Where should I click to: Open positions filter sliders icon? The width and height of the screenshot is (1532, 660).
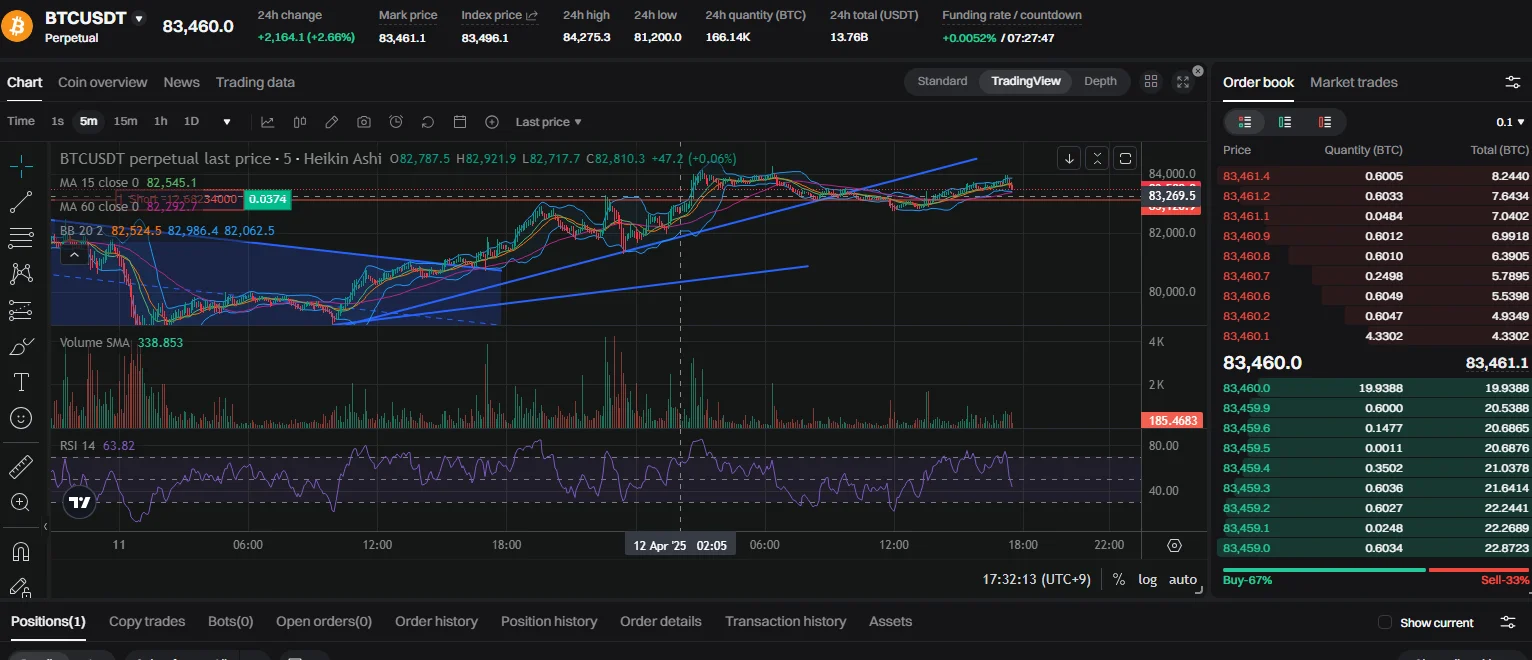pos(1509,622)
